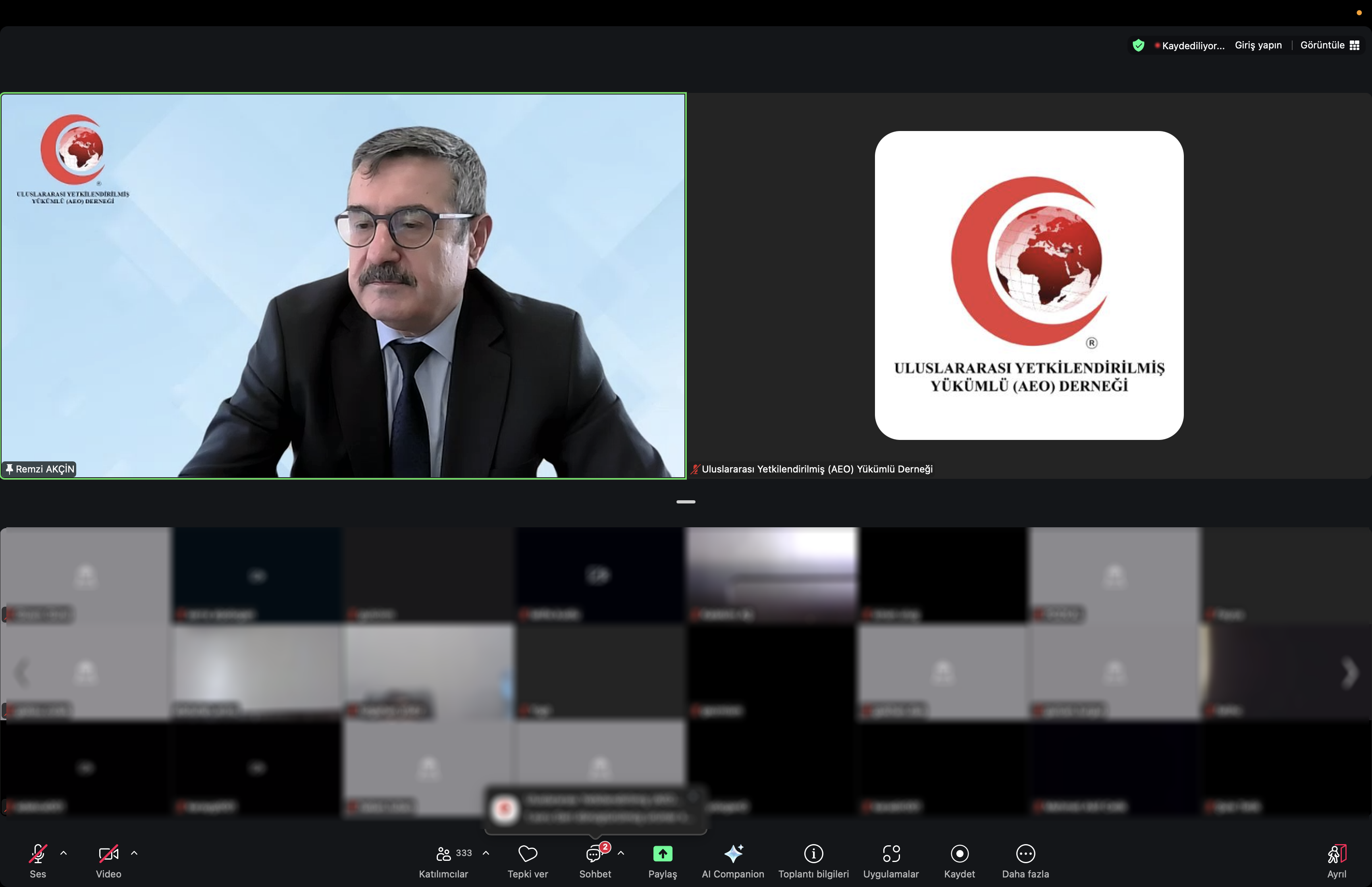This screenshot has width=1372, height=887.
Task: Go to next participants page arrow
Action: tap(1349, 673)
